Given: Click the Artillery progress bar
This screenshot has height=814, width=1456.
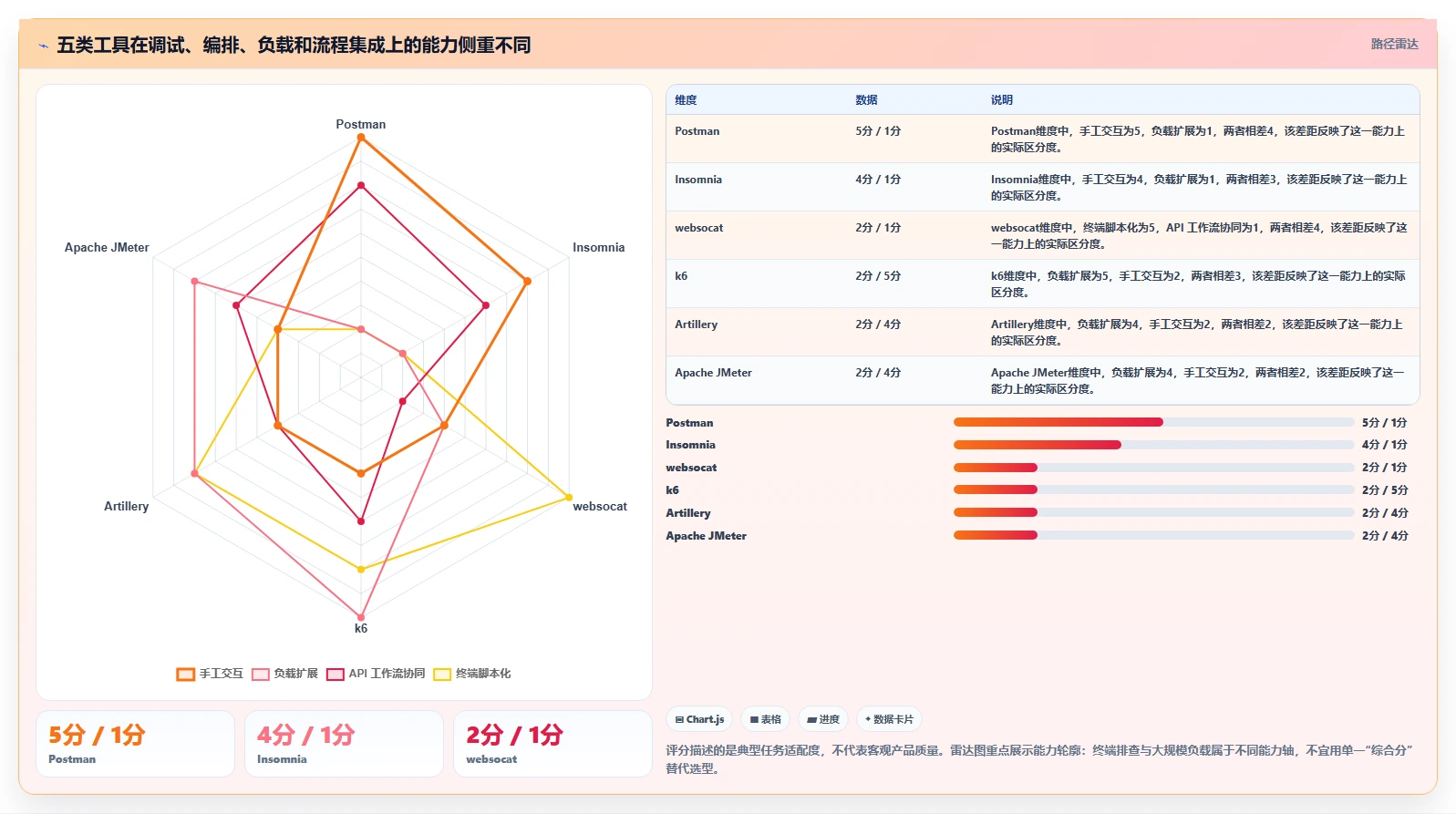Looking at the screenshot, I should pos(1153,512).
